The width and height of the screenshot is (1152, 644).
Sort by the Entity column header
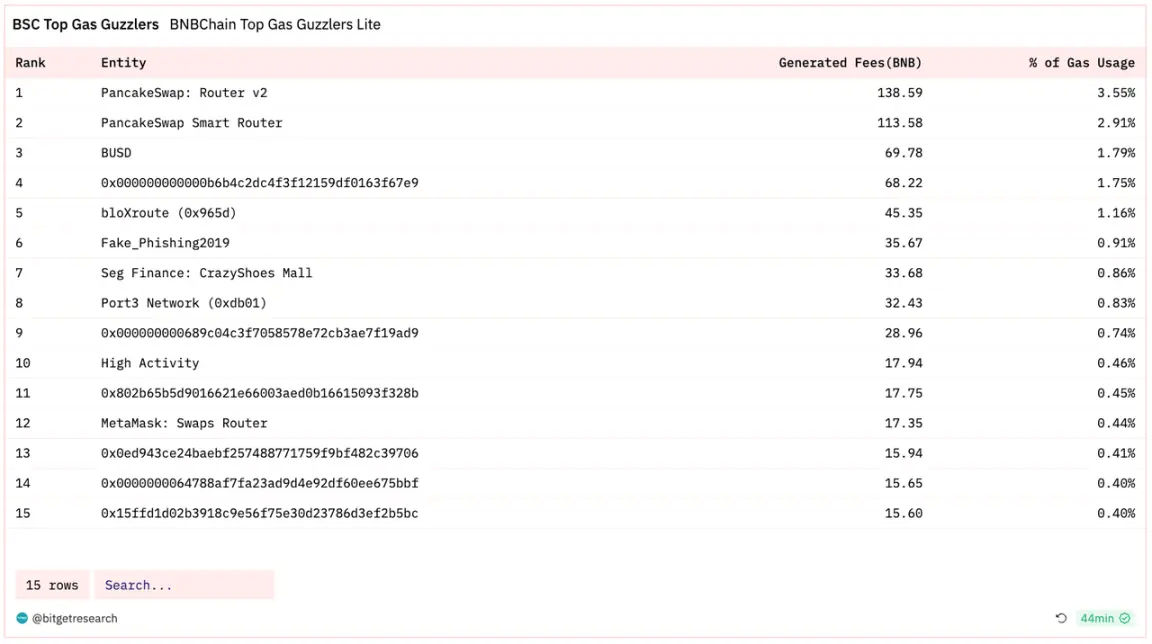coord(123,63)
